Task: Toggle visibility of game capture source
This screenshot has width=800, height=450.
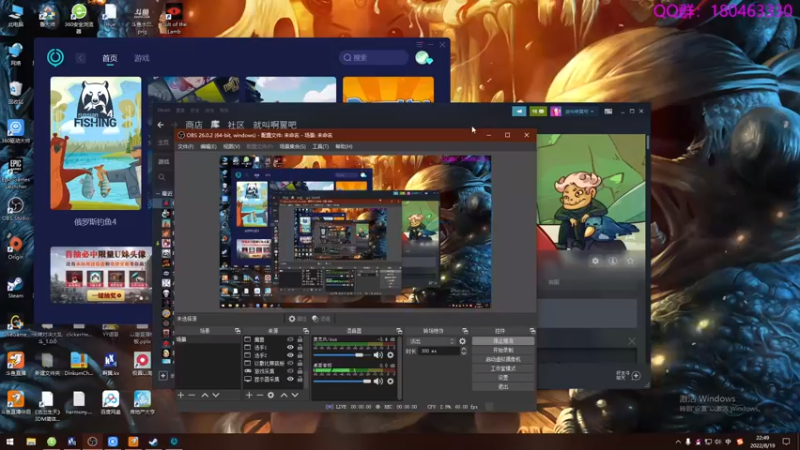Action: pyautogui.click(x=290, y=371)
